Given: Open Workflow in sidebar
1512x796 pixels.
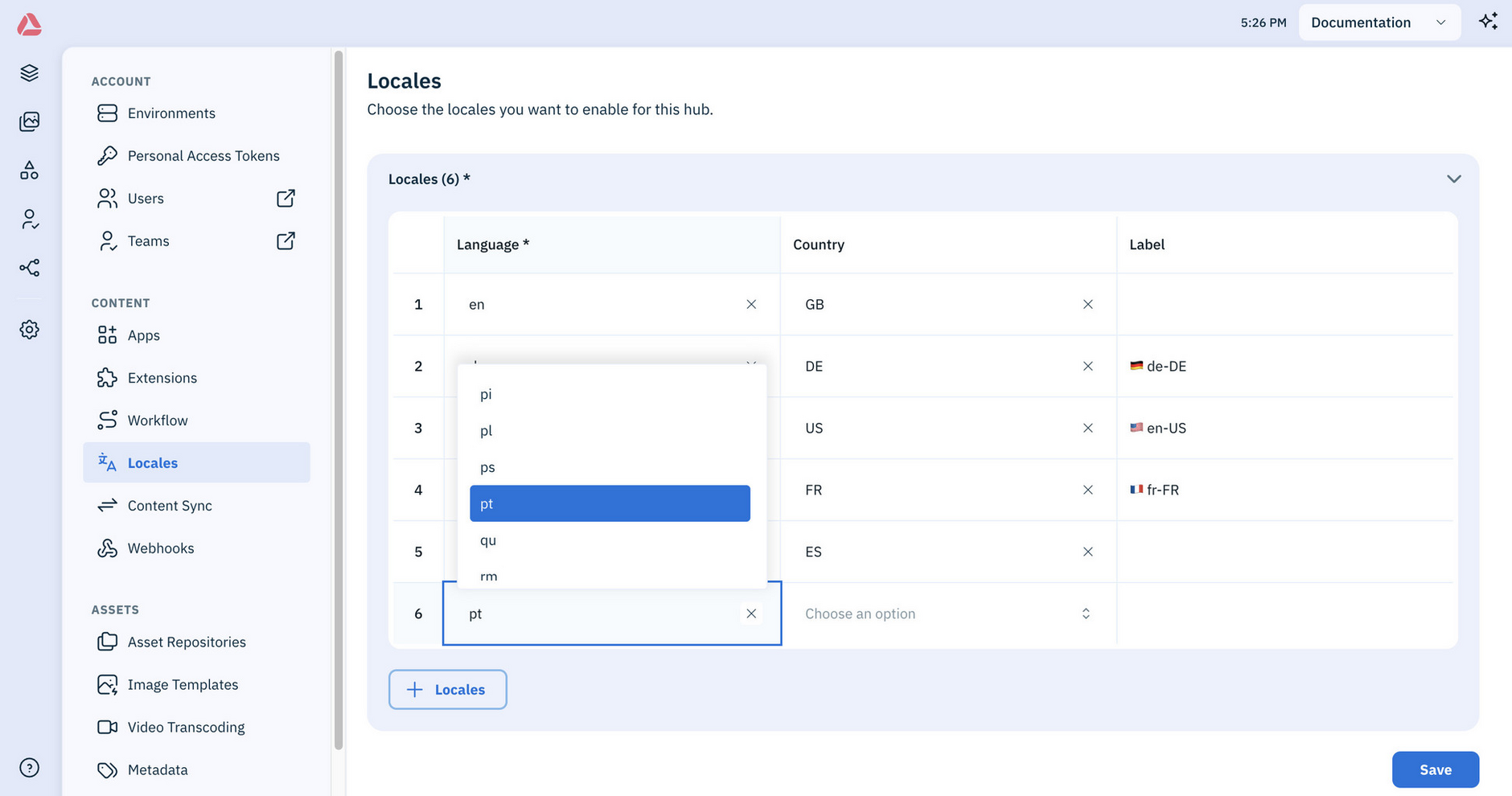Looking at the screenshot, I should point(196,421).
